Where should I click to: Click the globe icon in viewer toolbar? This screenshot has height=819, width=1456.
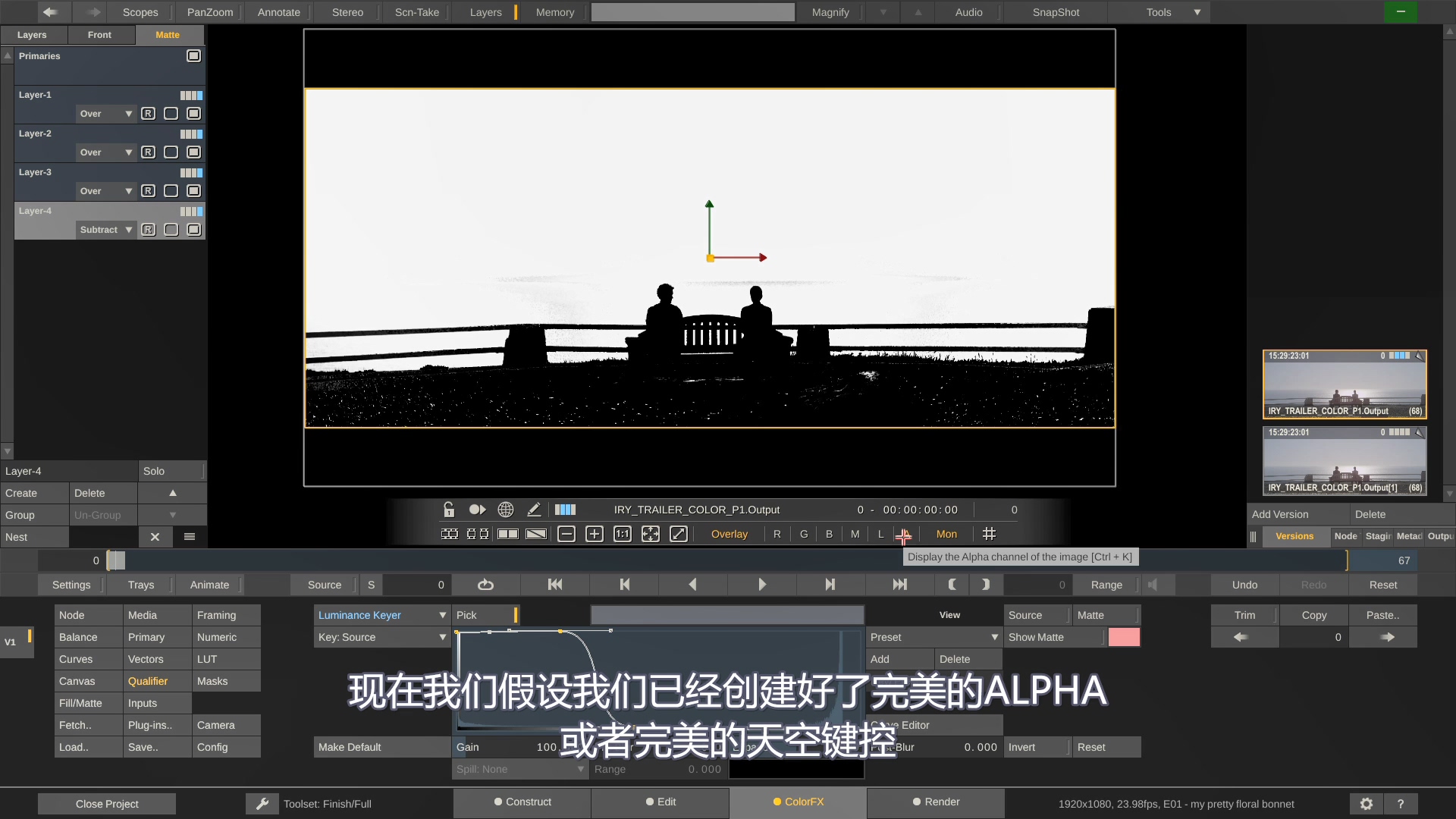pos(506,510)
